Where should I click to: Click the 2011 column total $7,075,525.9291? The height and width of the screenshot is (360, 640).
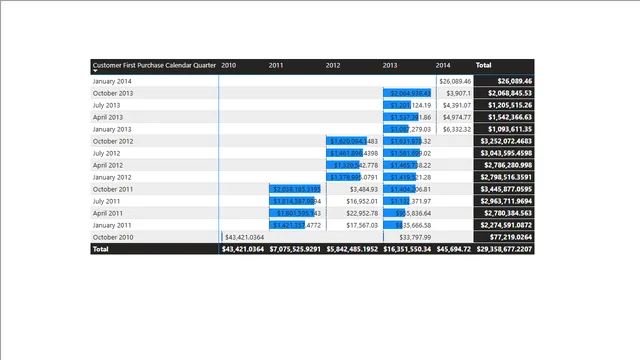point(295,249)
